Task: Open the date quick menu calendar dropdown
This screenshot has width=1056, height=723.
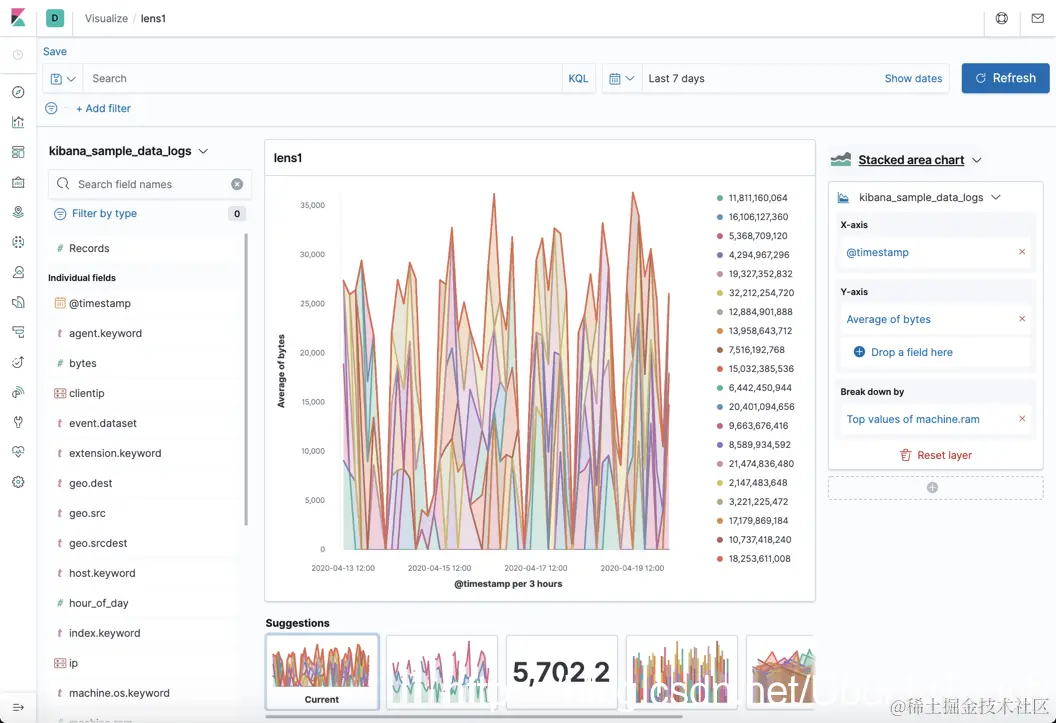Action: (621, 79)
